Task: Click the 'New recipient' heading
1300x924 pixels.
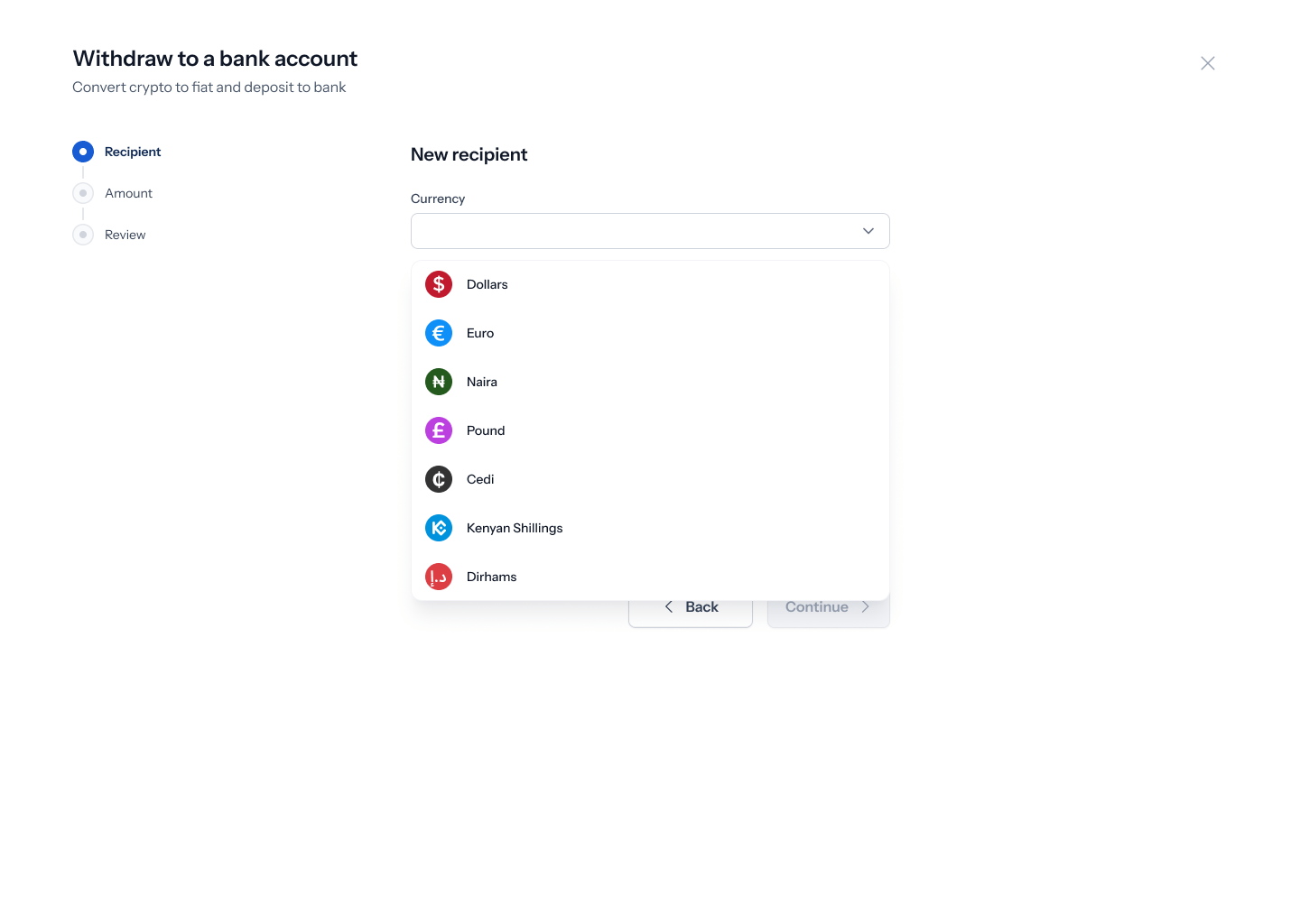Action: click(x=469, y=154)
